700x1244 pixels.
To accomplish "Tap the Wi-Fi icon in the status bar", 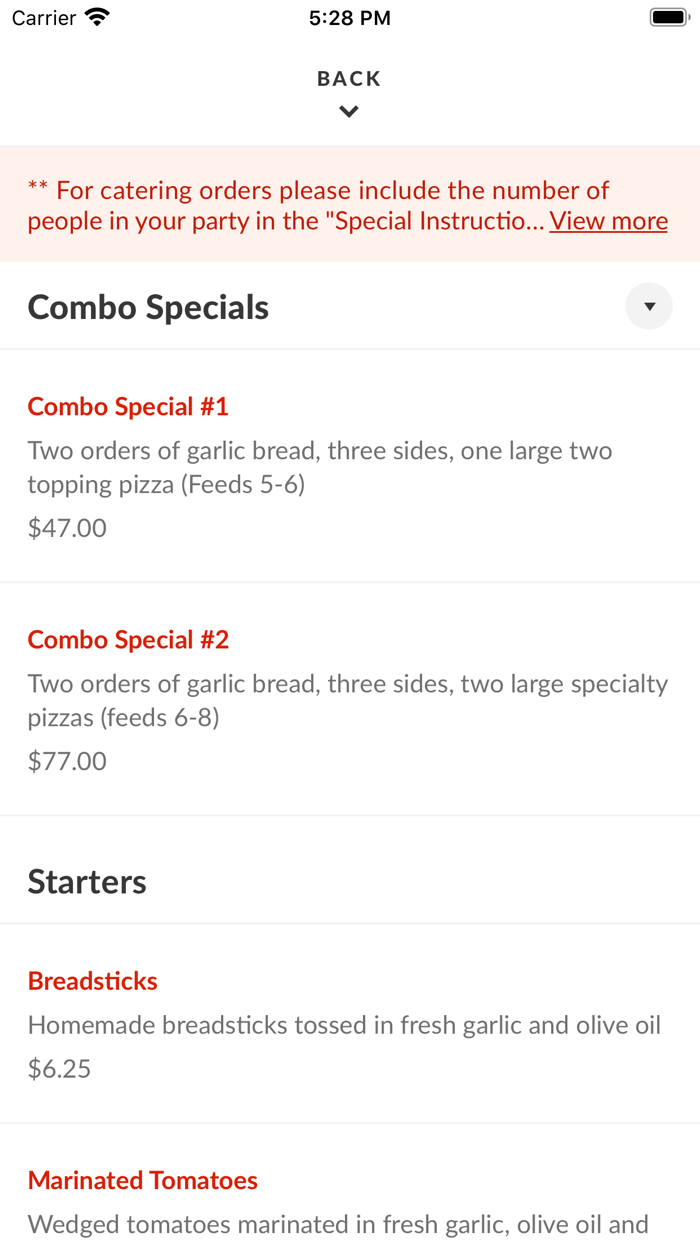I will tap(95, 16).
